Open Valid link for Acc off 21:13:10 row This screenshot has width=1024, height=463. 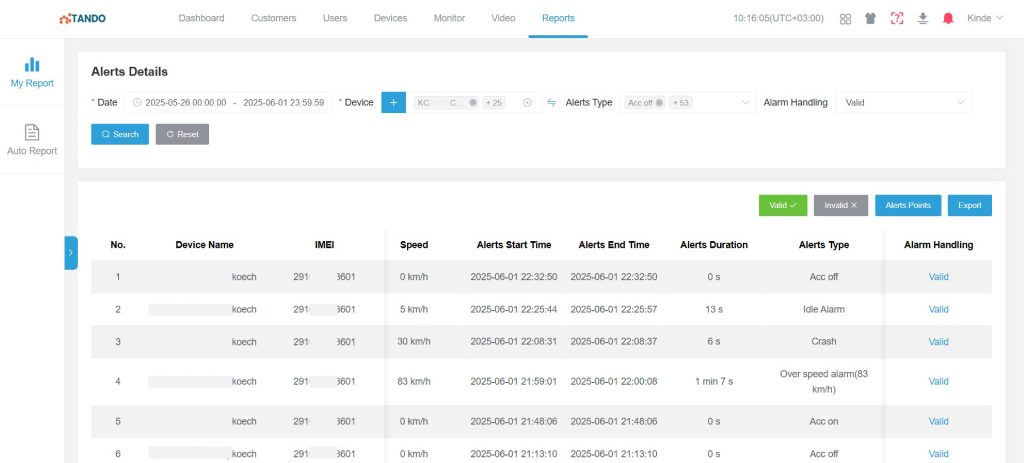point(938,454)
